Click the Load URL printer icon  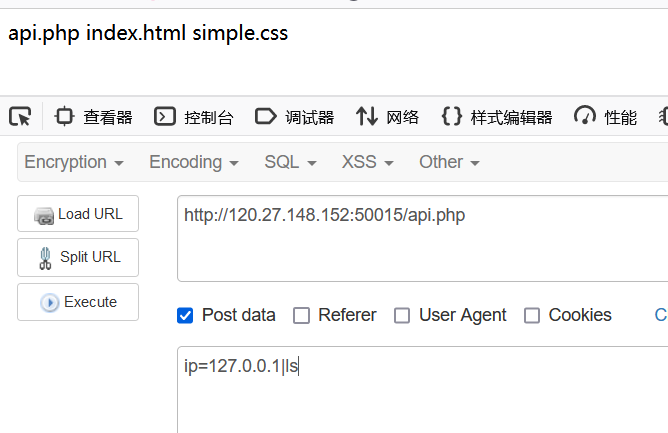click(x=44, y=216)
